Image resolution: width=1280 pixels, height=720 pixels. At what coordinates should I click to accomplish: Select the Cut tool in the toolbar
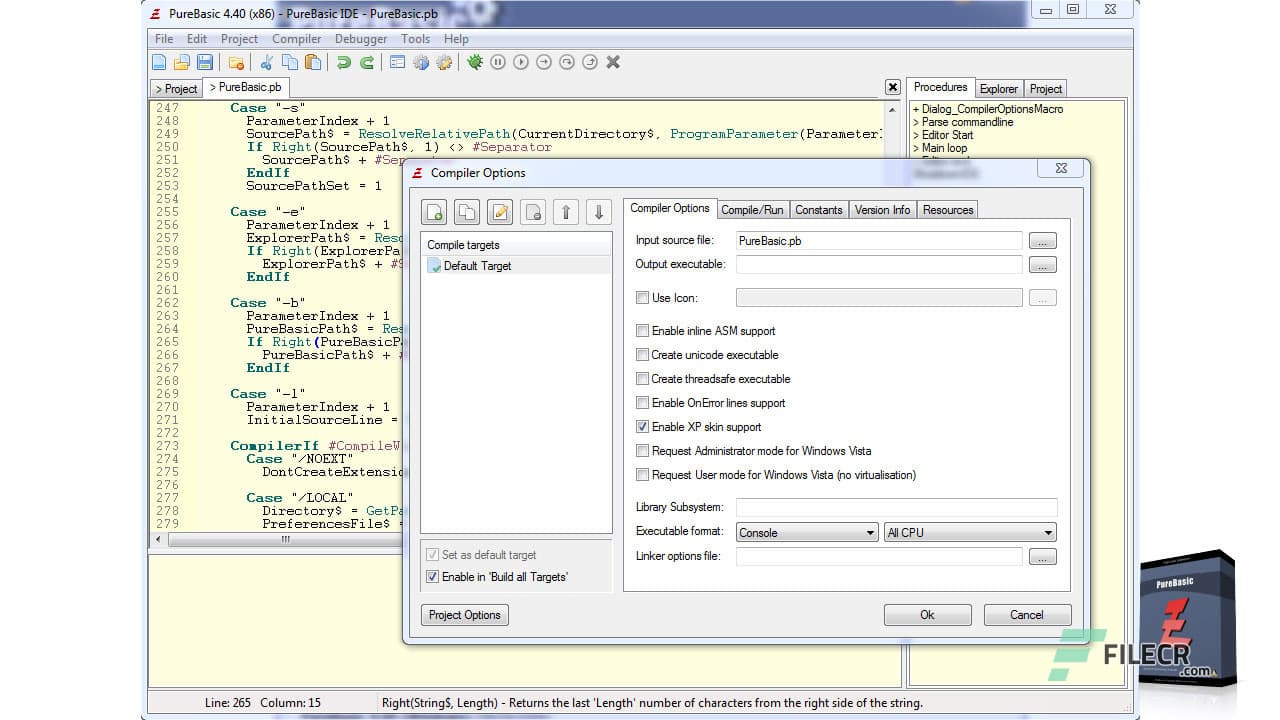tap(266, 62)
